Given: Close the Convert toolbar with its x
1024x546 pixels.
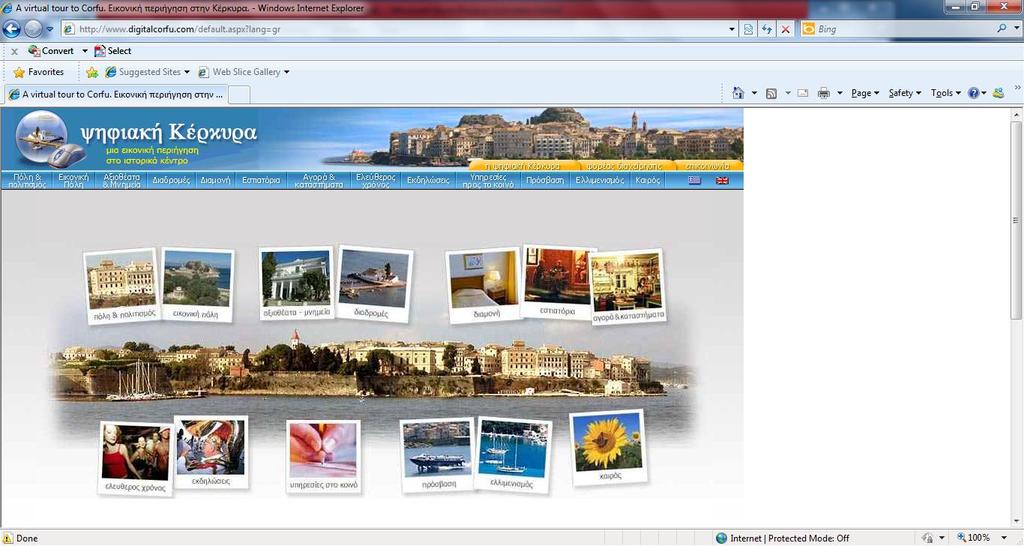Looking at the screenshot, I should pos(14,52).
